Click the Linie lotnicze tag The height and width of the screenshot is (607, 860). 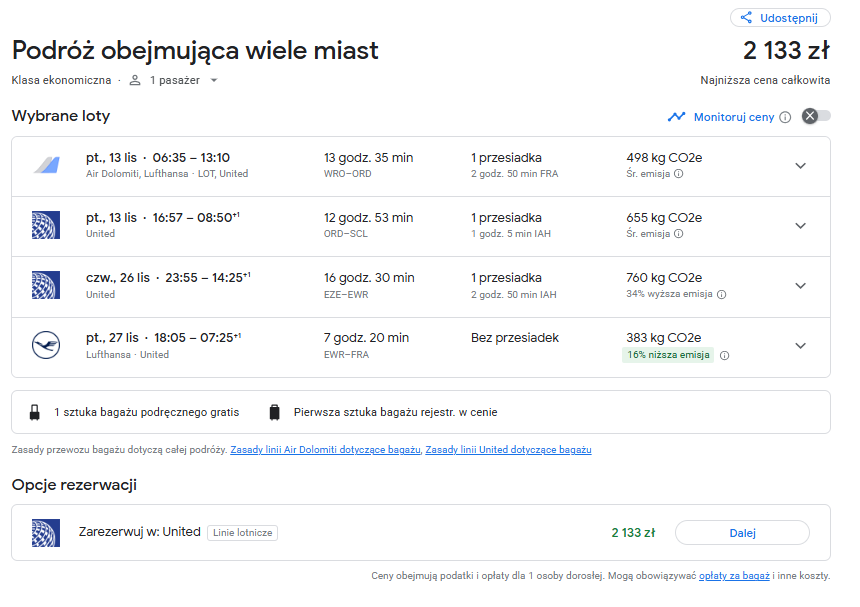click(242, 532)
